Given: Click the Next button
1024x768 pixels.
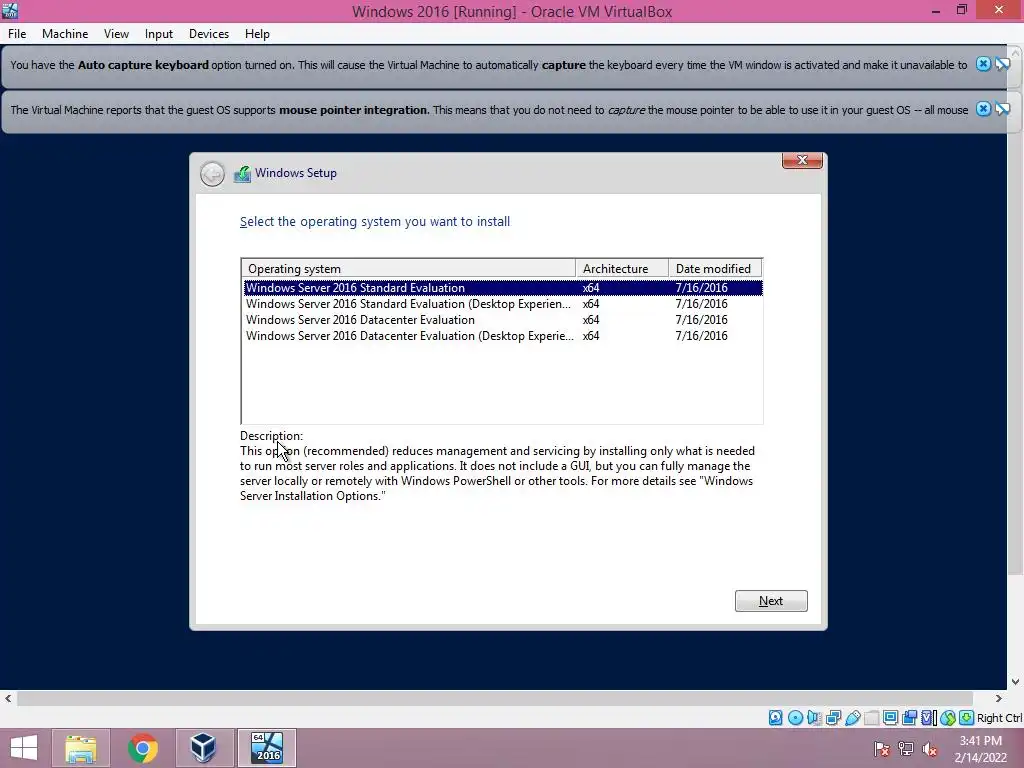Looking at the screenshot, I should click(x=771, y=601).
